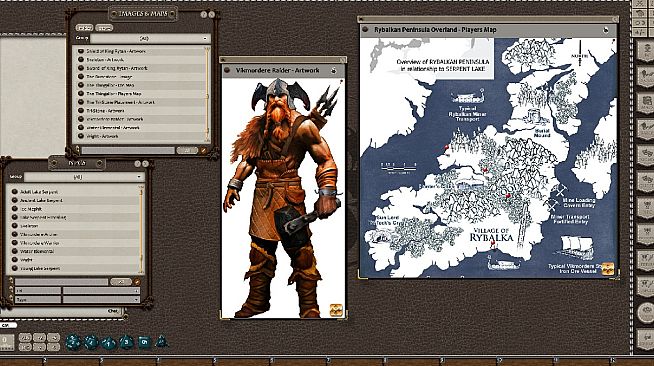Open link icon for Skeleton - Artwork image
Viewport: 654px width, 366px height.
pos(81,60)
